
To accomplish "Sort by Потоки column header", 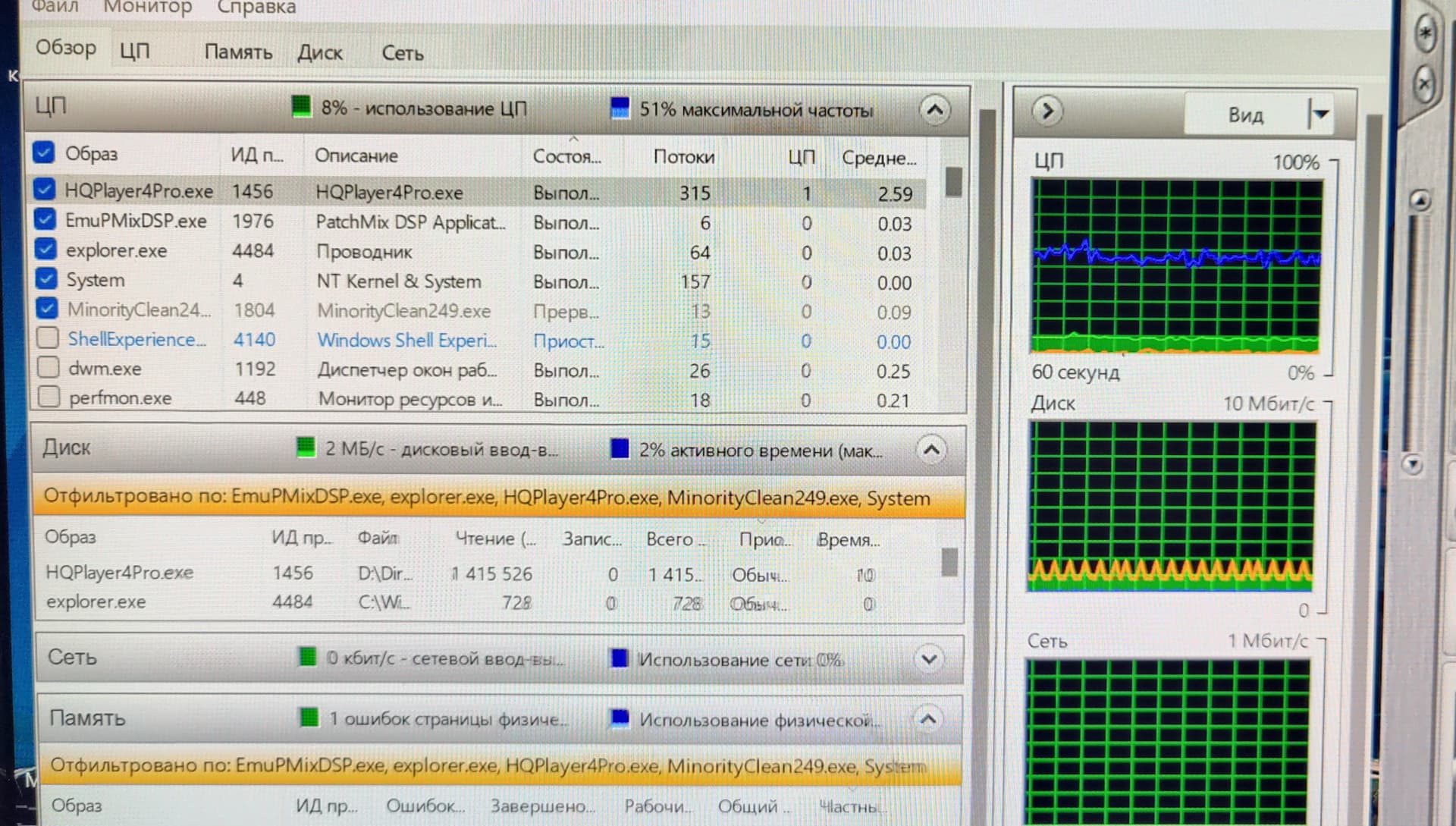I will (683, 156).
